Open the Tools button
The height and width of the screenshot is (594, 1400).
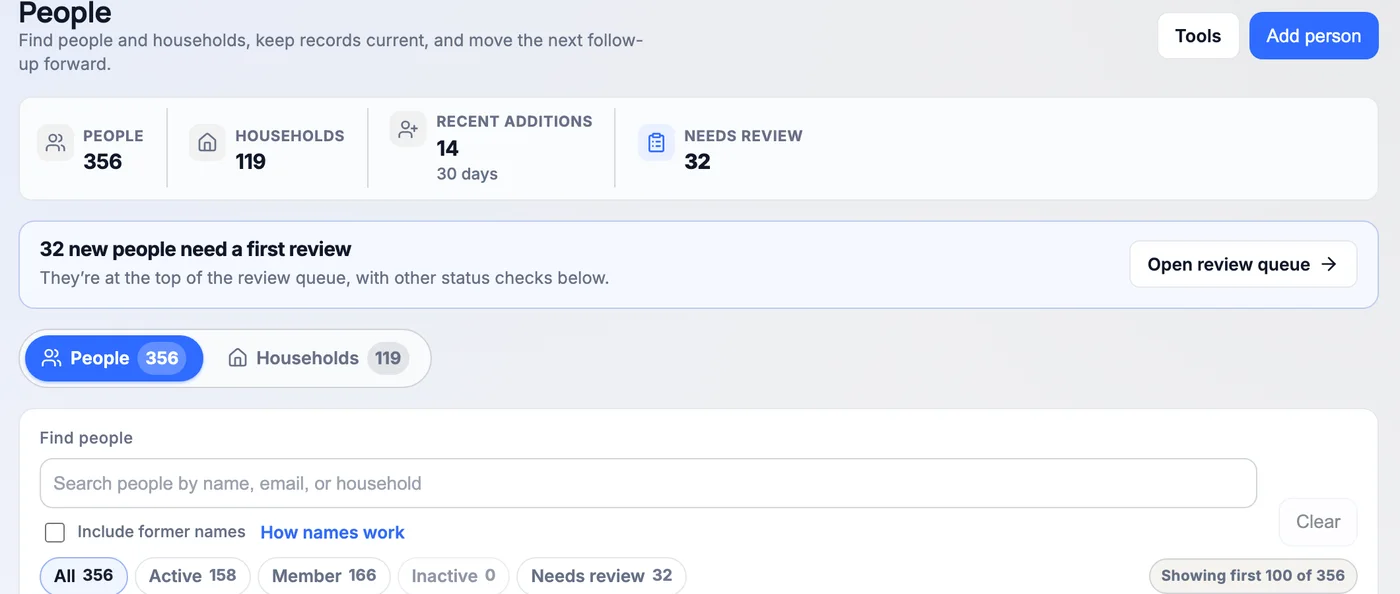[1198, 36]
